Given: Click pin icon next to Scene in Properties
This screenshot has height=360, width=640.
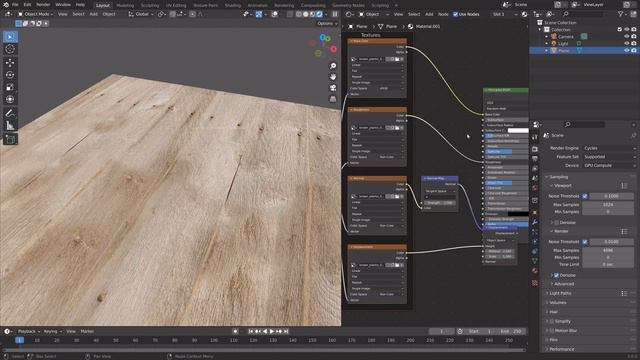Looking at the screenshot, I should click(633, 135).
